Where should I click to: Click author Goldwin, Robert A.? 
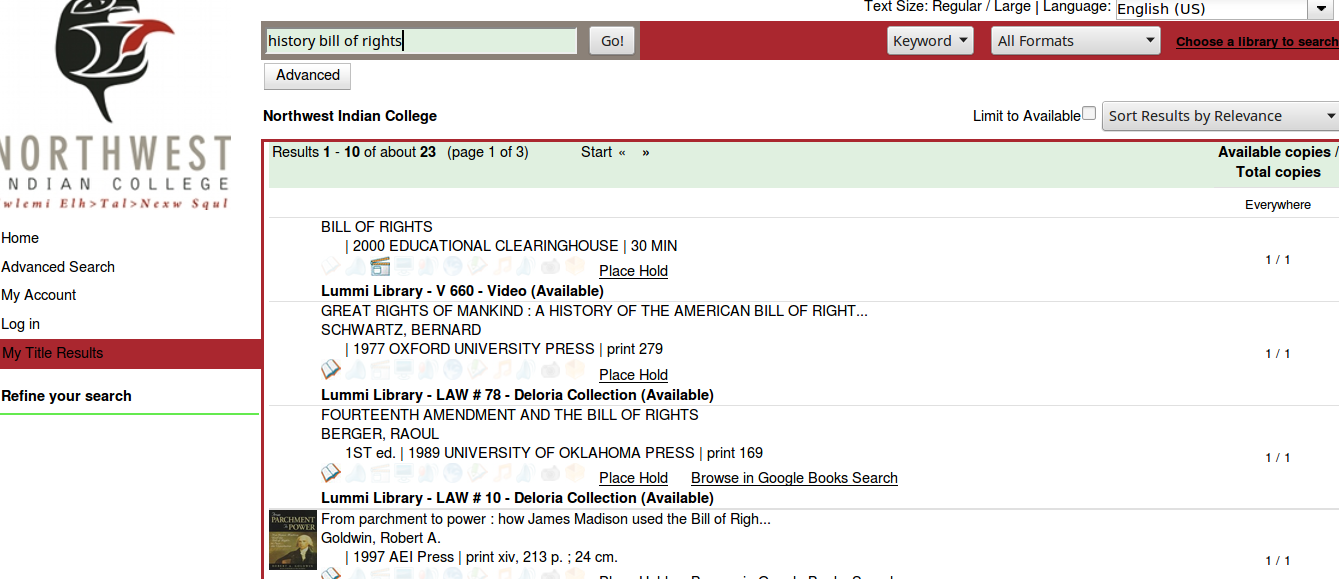click(380, 538)
